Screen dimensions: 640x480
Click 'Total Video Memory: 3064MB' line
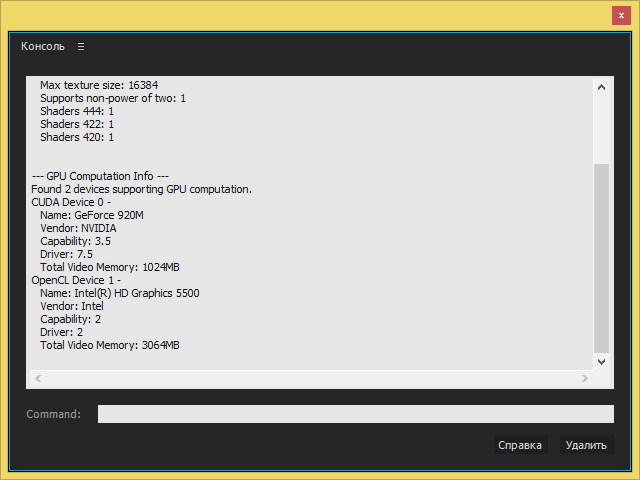pyautogui.click(x=110, y=345)
